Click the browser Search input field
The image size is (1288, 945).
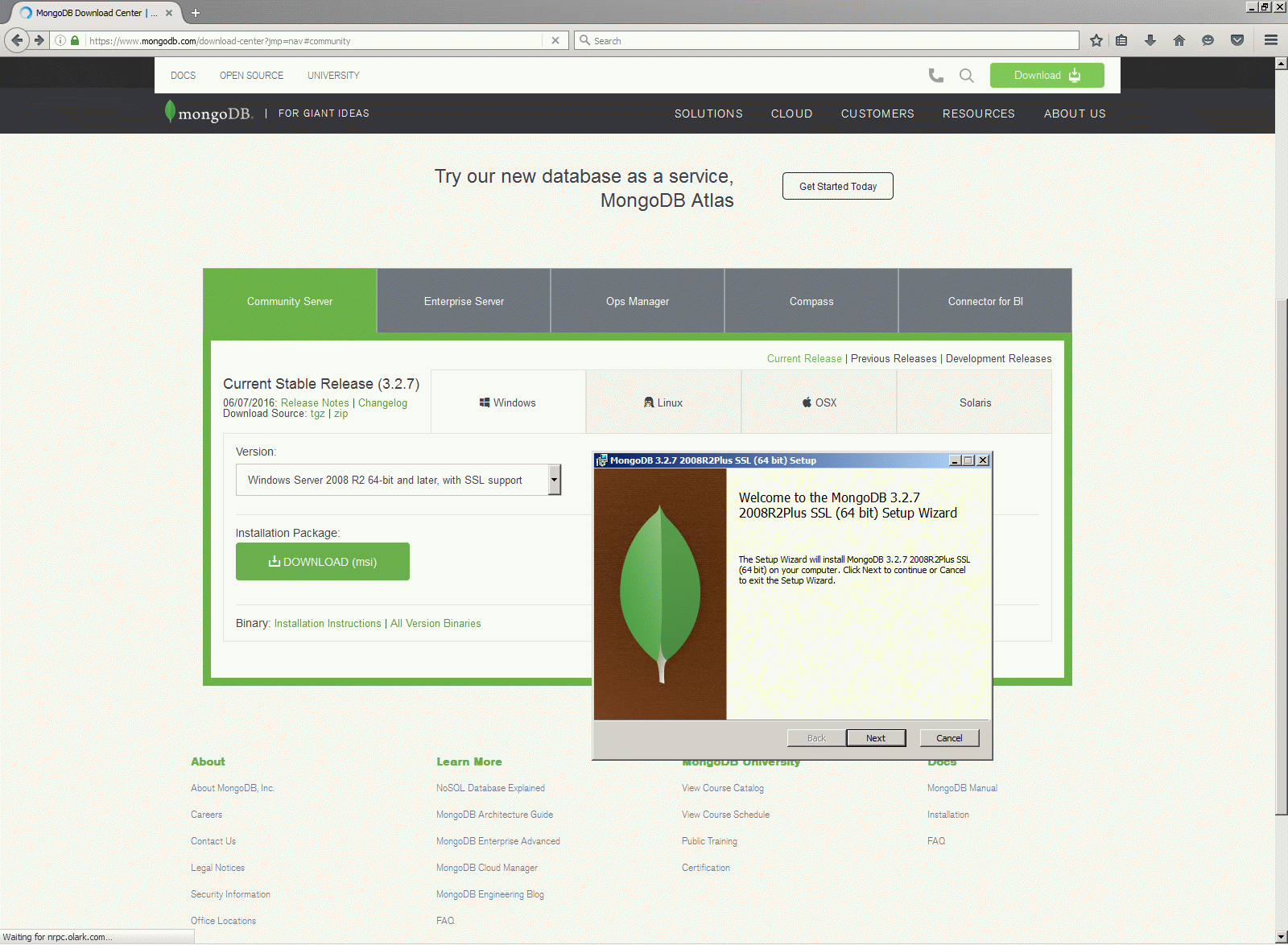pos(827,40)
